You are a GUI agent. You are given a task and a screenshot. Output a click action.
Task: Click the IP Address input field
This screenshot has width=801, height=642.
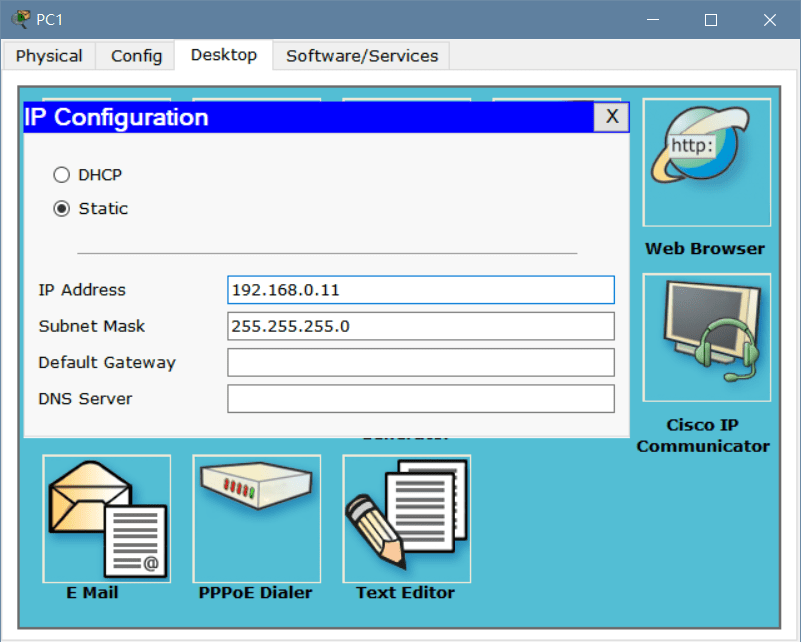[x=420, y=290]
